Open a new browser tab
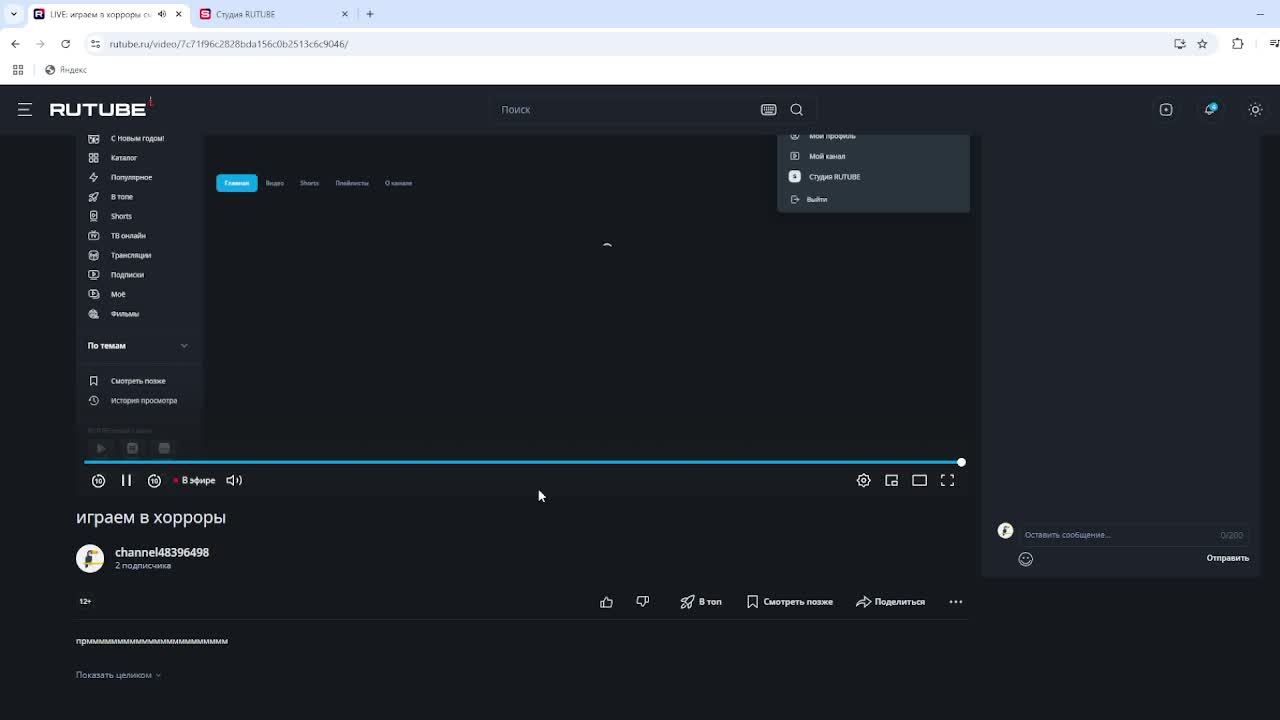This screenshot has height=720, width=1280. pos(370,14)
